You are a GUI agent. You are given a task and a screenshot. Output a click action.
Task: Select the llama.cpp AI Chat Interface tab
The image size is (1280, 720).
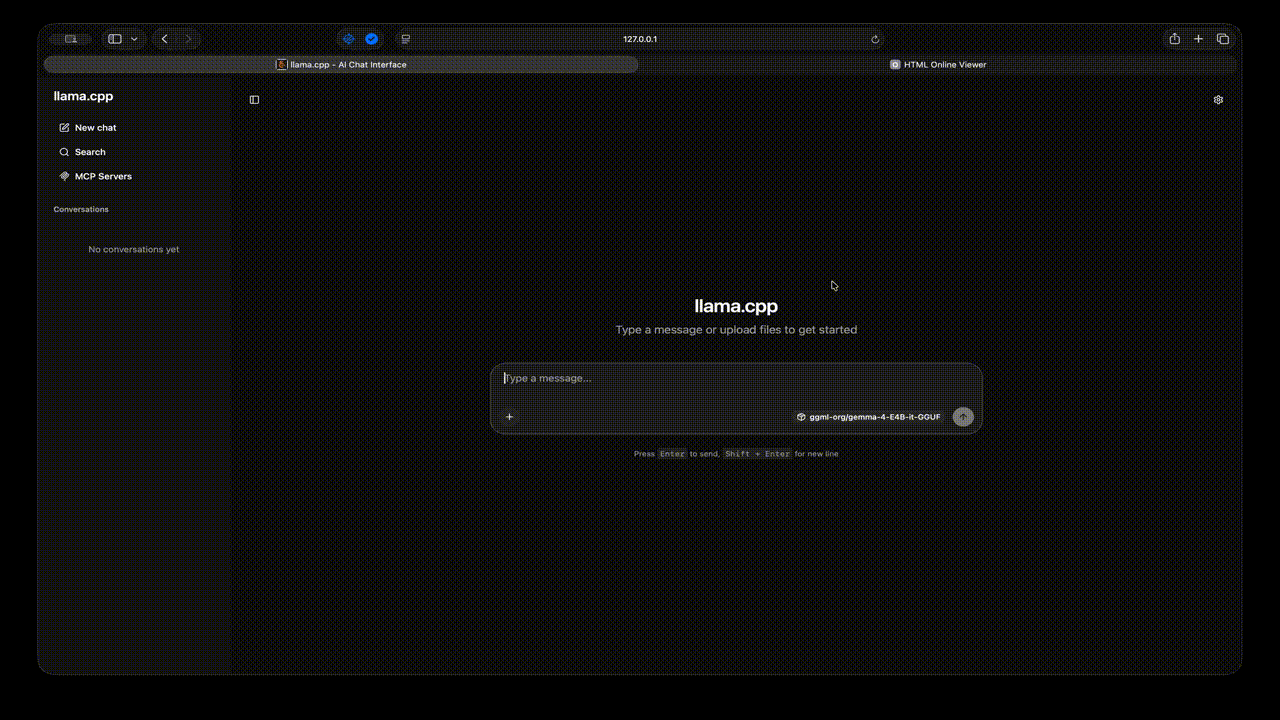point(341,65)
